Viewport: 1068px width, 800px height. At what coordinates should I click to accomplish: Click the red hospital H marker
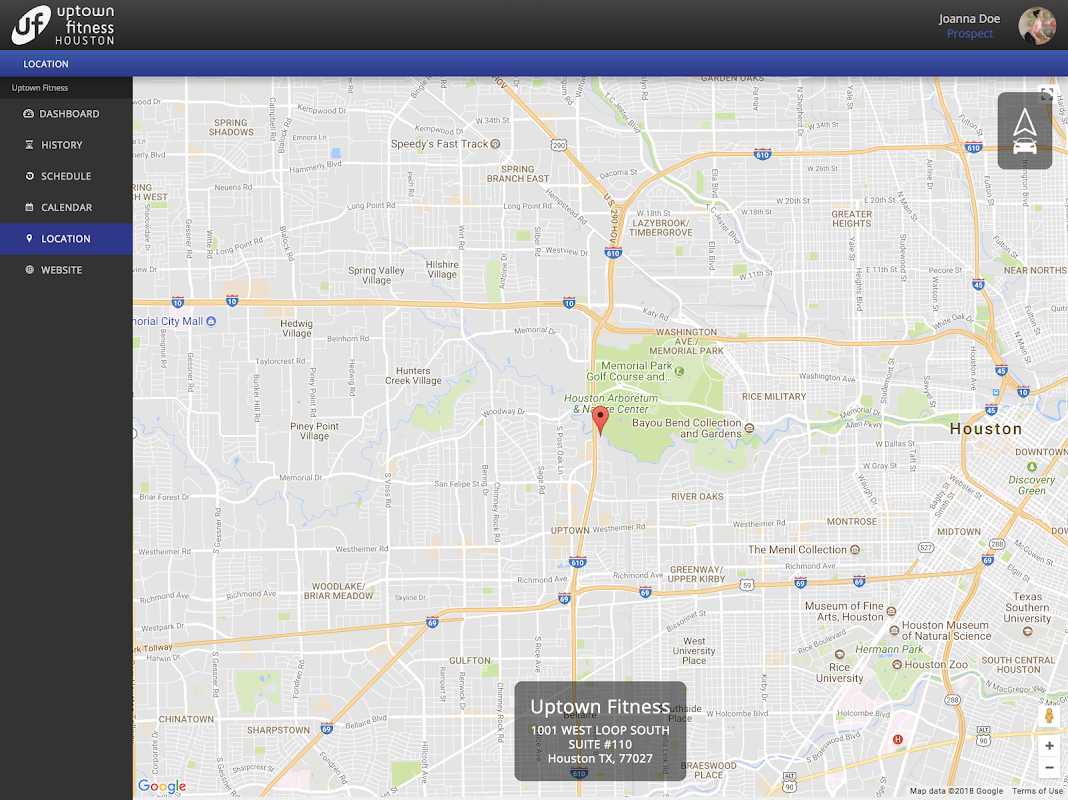[x=898, y=739]
